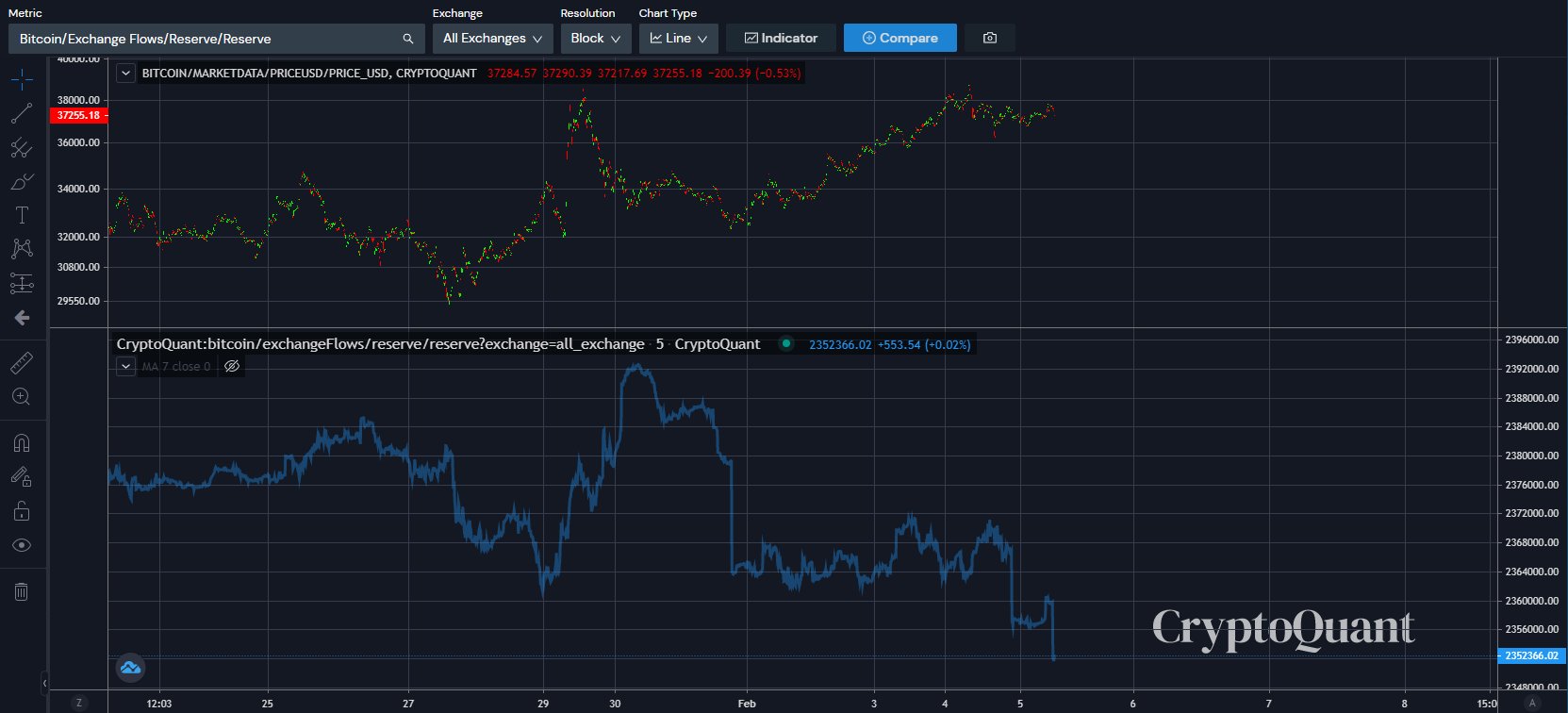The width and height of the screenshot is (1568, 713).
Task: Toggle visibility of MA 7 indicator
Action: pos(232,366)
